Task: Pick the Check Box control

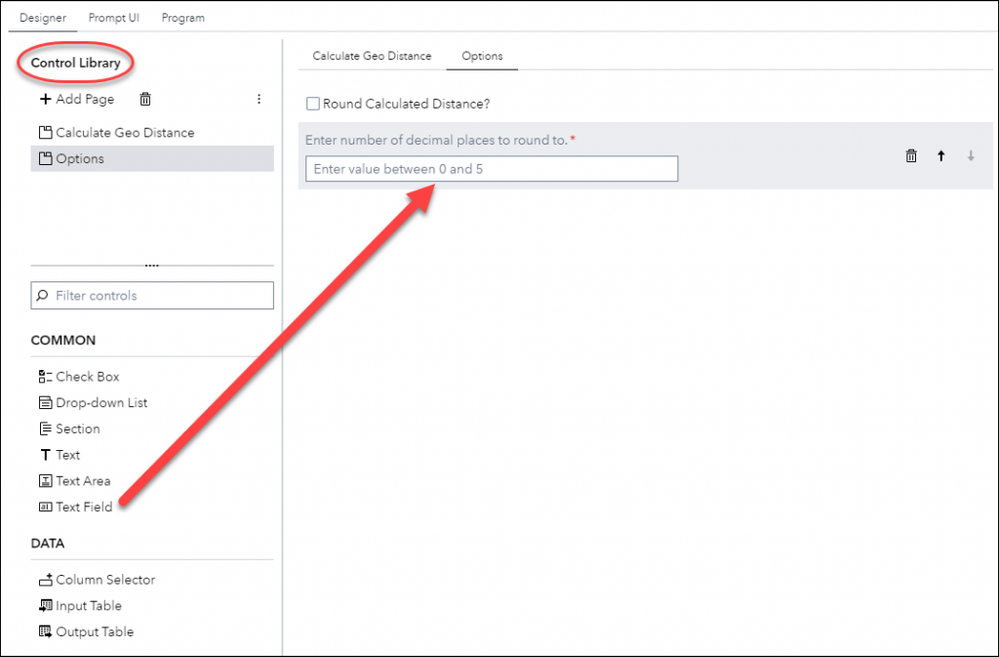Action: tap(79, 377)
